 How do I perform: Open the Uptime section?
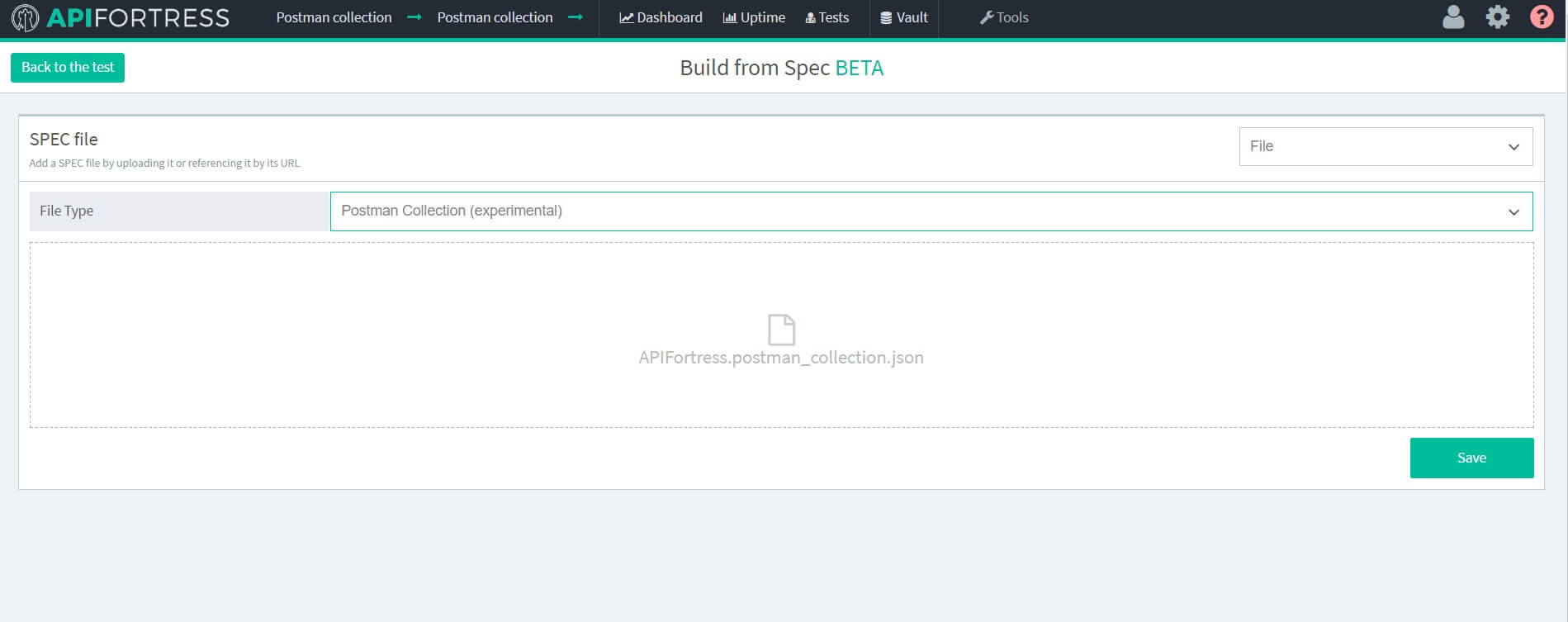754,17
